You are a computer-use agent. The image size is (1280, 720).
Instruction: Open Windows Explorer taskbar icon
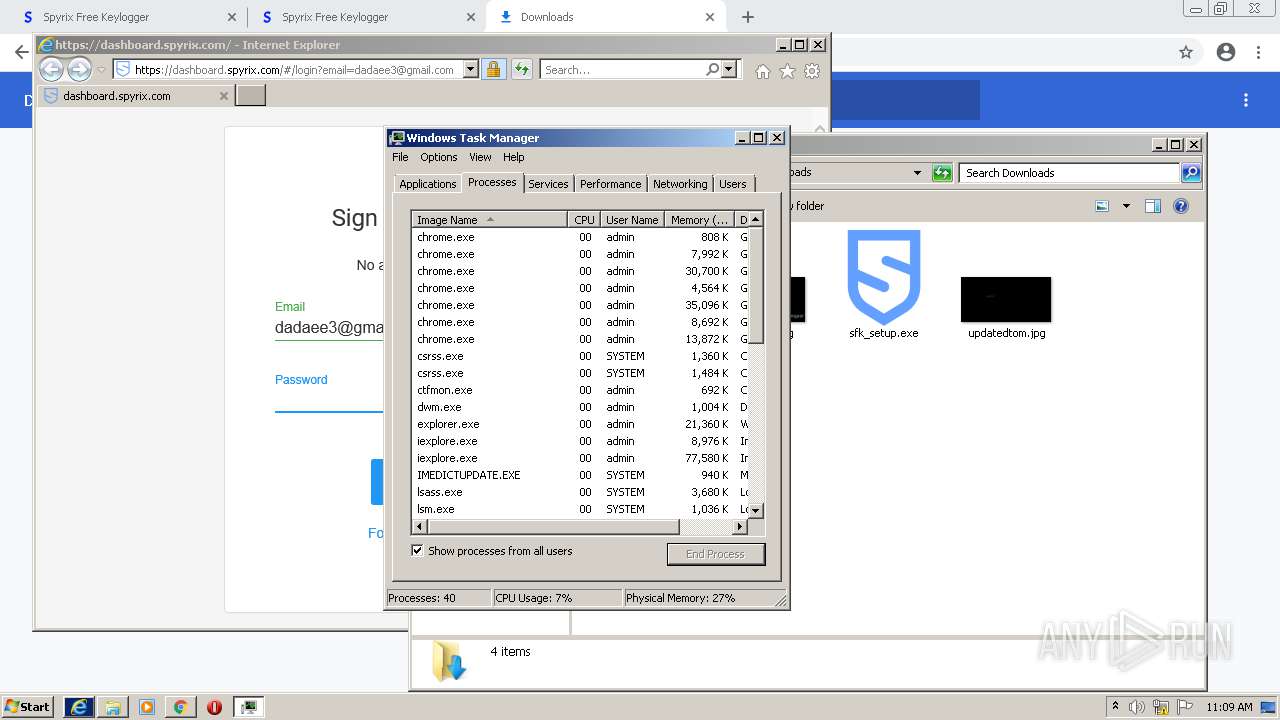click(113, 707)
